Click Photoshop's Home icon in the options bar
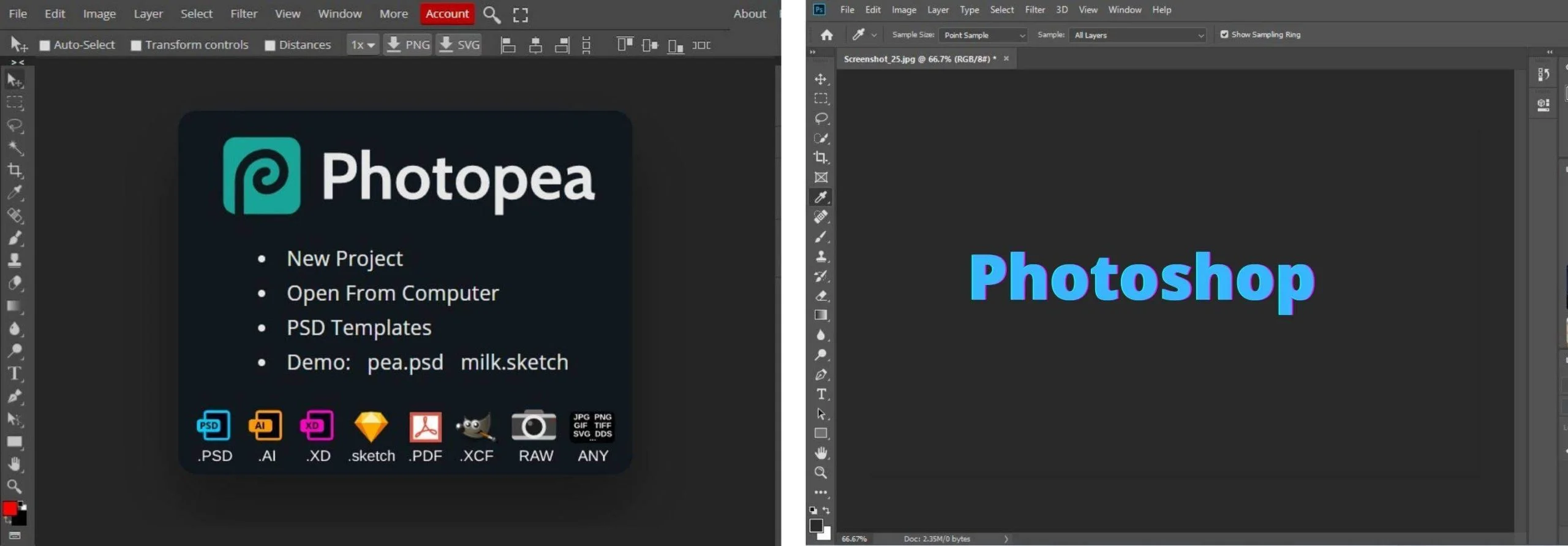Screen dimensions: 1568x546 tap(827, 35)
